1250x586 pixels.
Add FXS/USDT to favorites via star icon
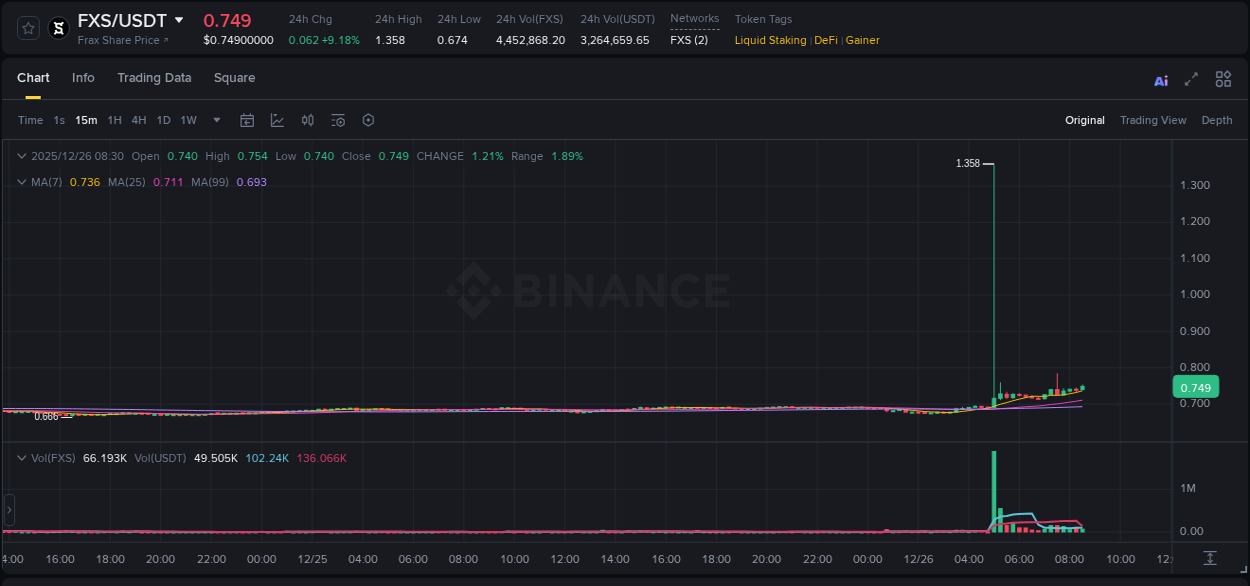[x=27, y=28]
